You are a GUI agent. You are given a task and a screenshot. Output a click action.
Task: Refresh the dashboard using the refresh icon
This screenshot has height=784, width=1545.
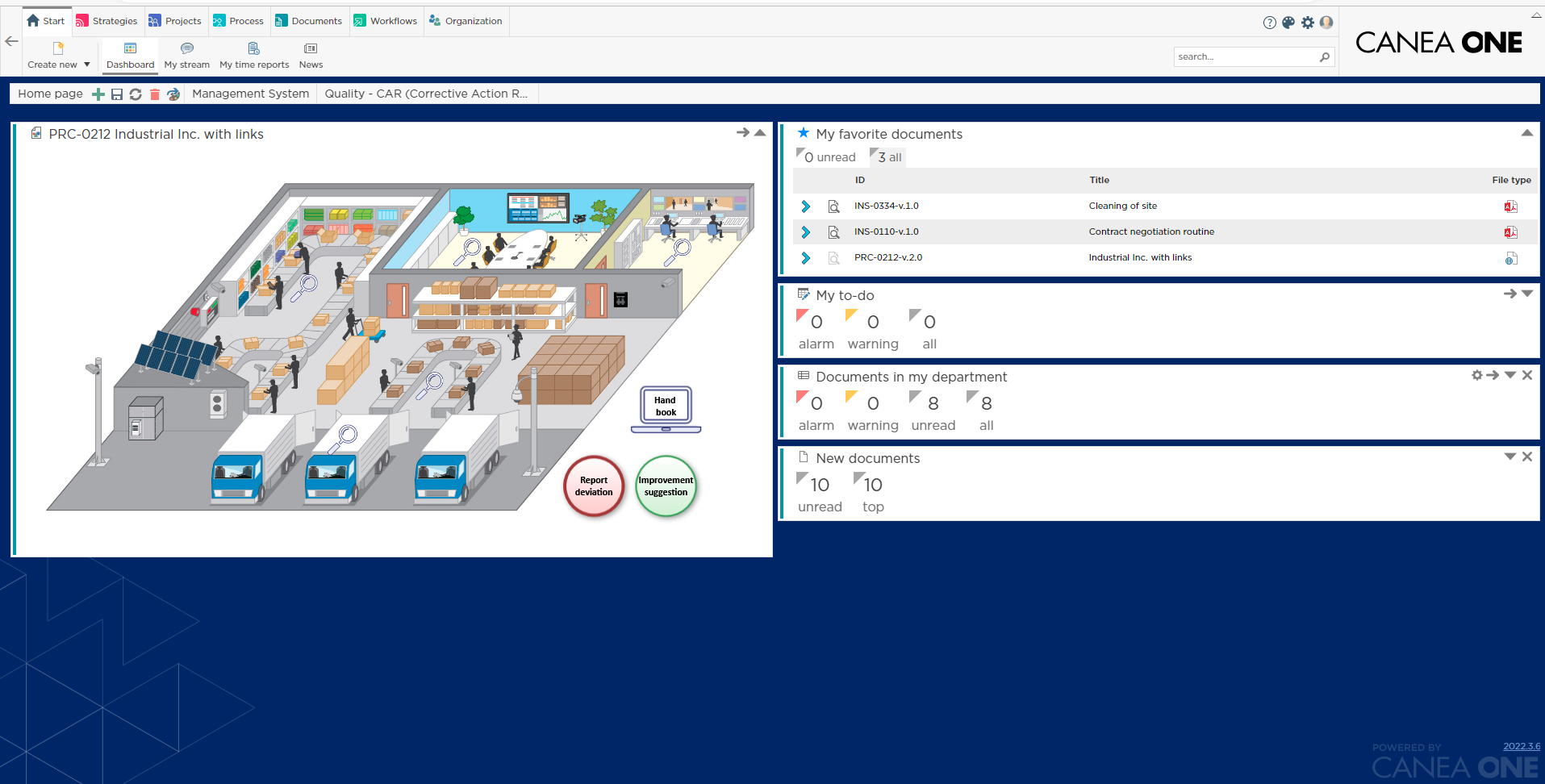coord(136,94)
